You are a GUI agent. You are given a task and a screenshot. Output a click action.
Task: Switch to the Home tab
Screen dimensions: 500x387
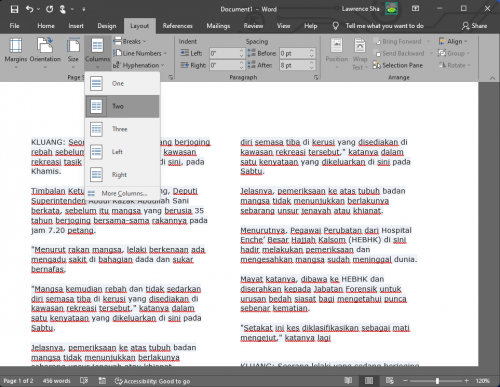point(46,26)
